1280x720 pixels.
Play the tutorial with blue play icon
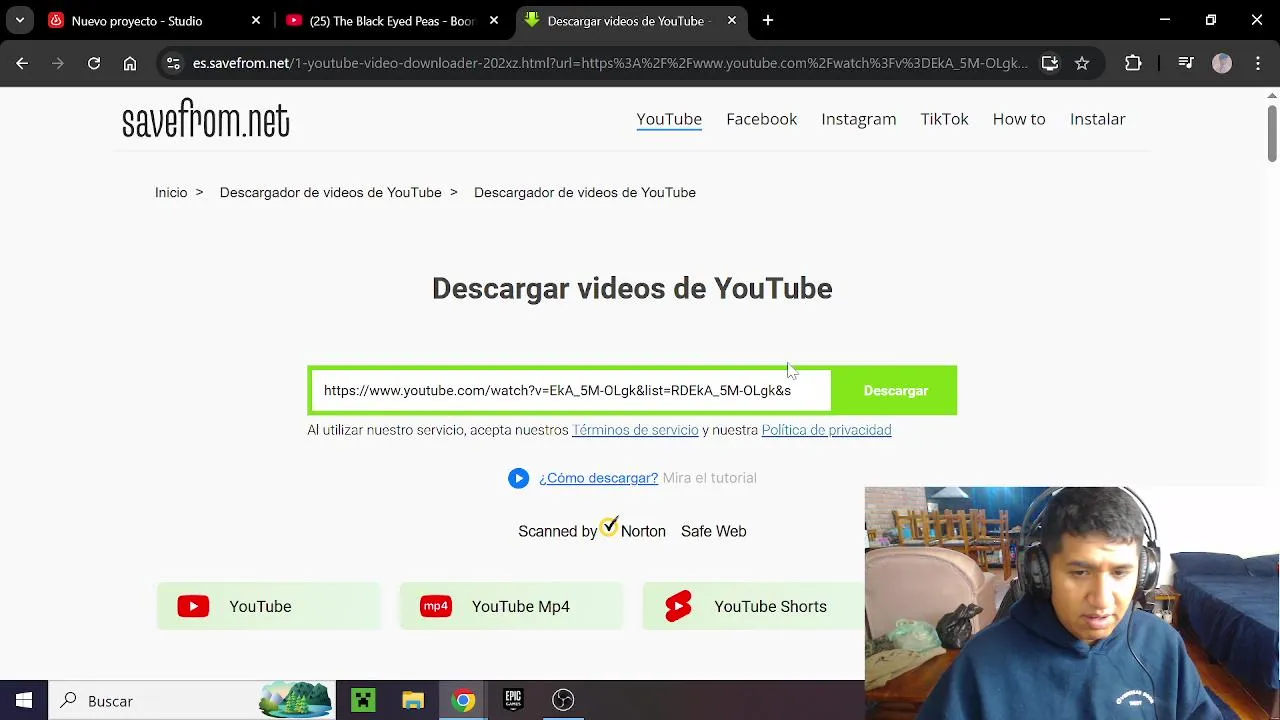coord(518,478)
